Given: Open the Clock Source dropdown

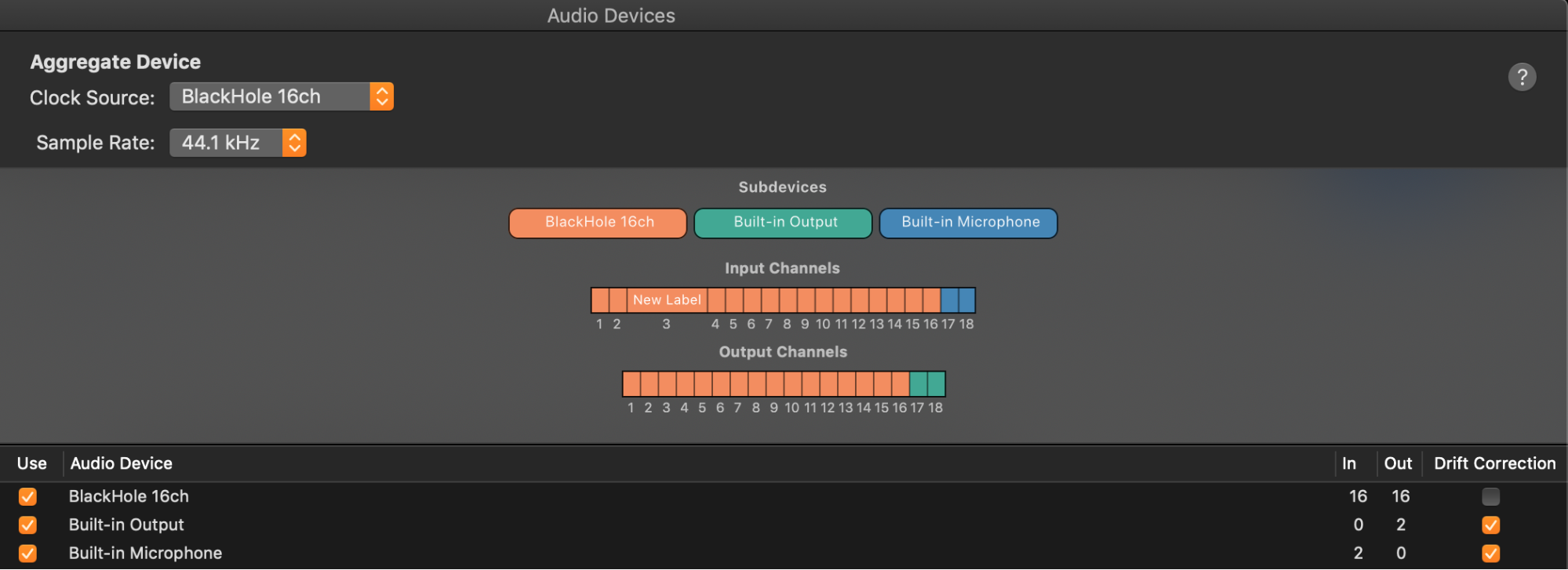Looking at the screenshot, I should 282,96.
